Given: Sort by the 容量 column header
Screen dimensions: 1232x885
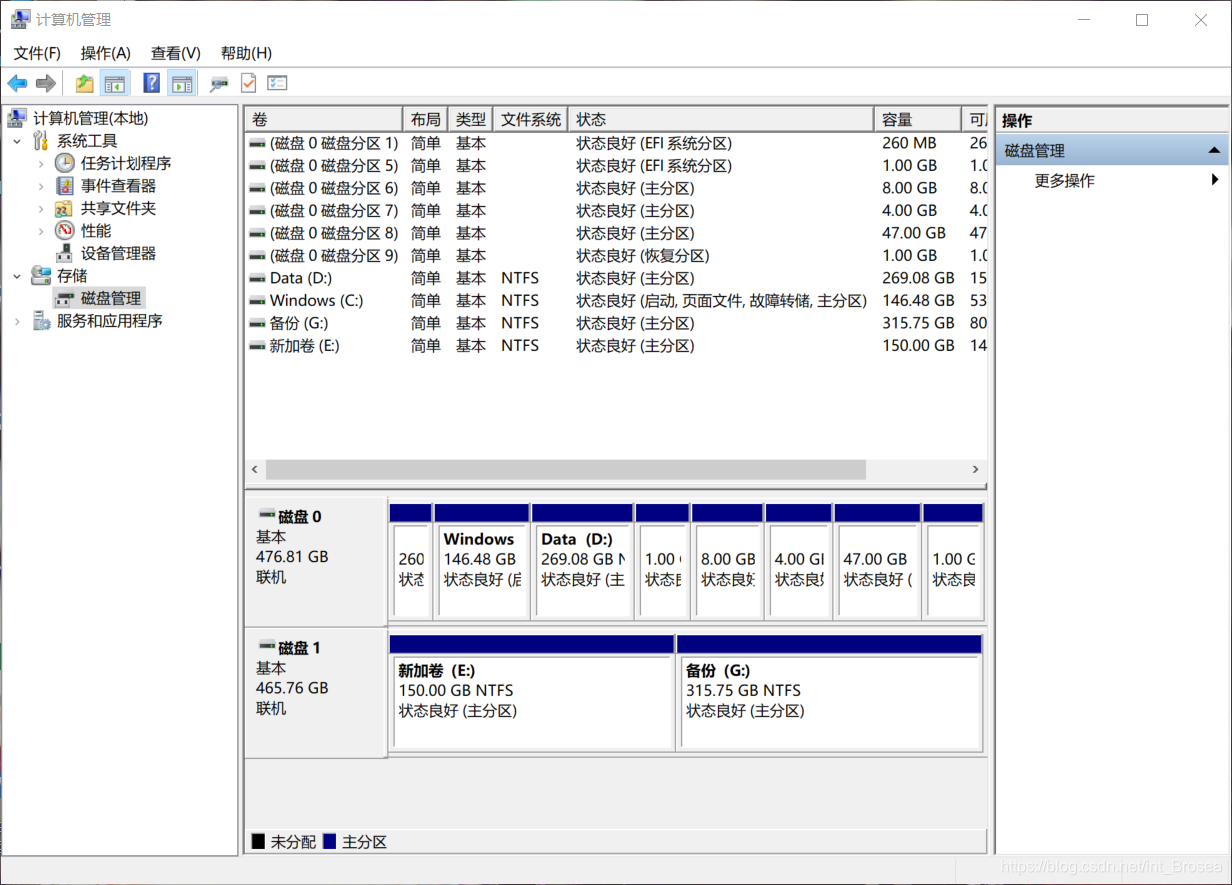Looking at the screenshot, I should click(x=917, y=119).
